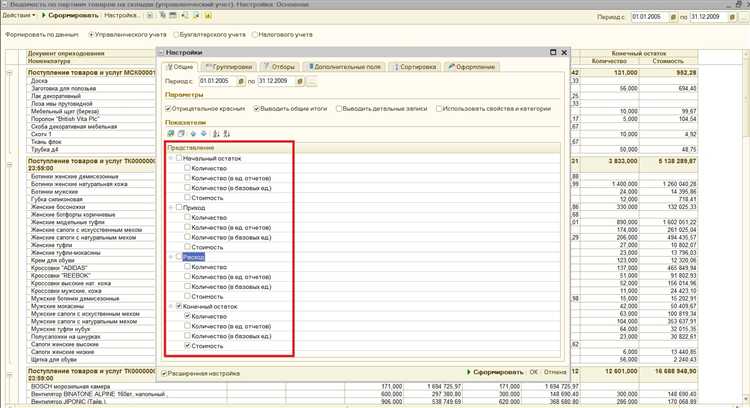Move indicator down blue arrow icon
This screenshot has width=750, height=408.
(204, 134)
